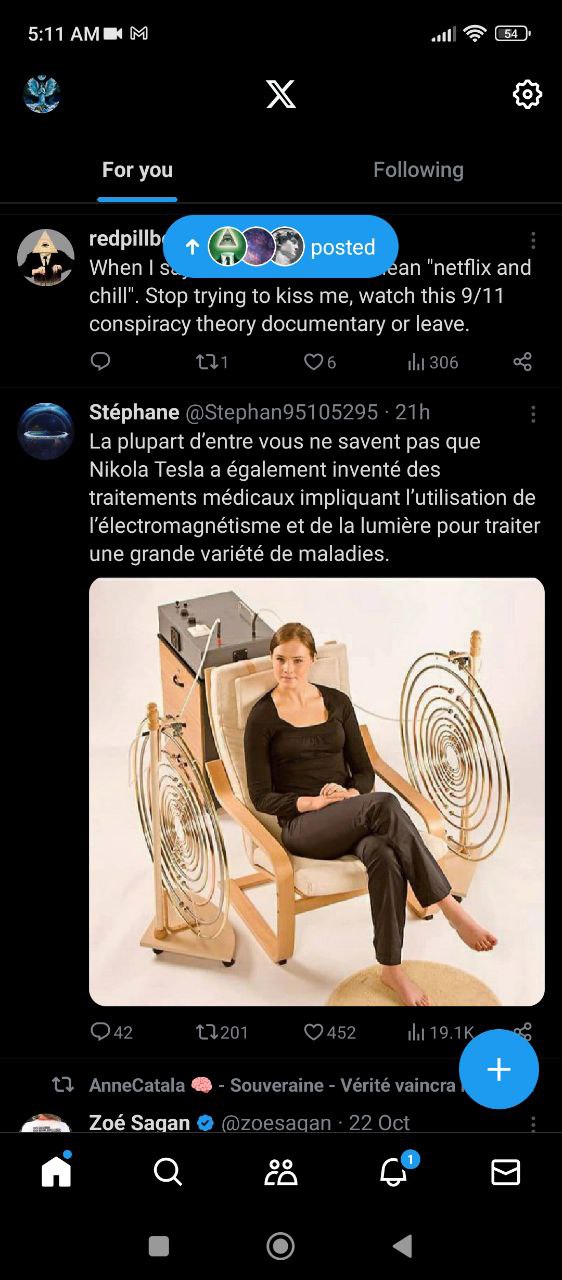Image resolution: width=562 pixels, height=1280 pixels.
Task: Open the Tesla device photo in post
Action: pos(317,791)
